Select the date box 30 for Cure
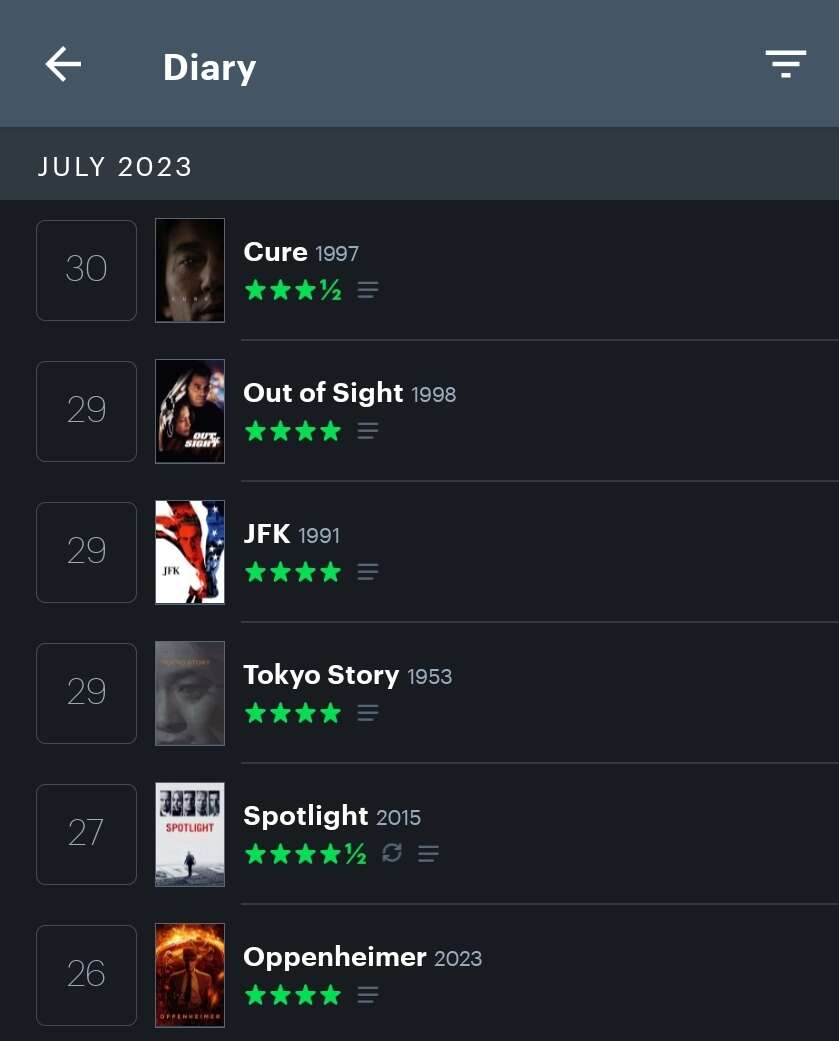 86,270
